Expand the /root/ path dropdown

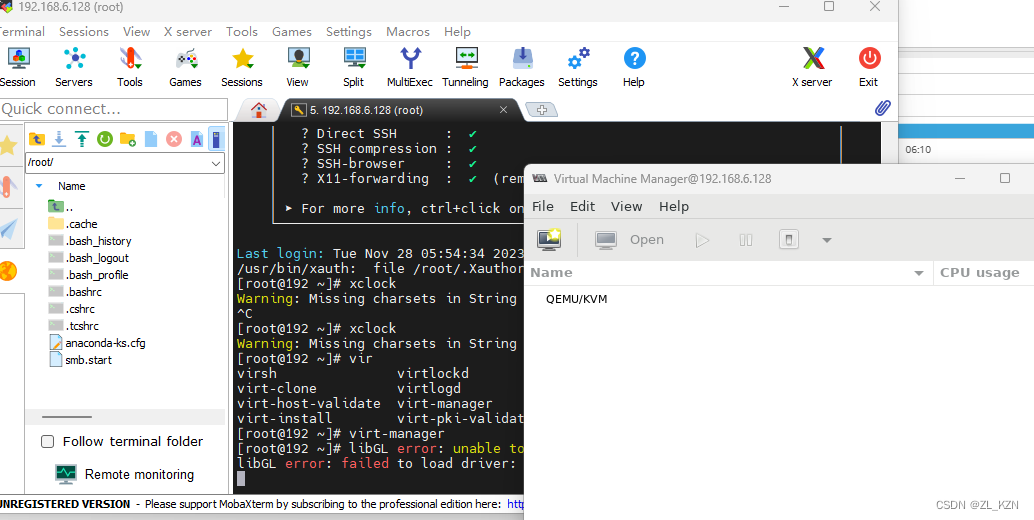click(x=216, y=163)
